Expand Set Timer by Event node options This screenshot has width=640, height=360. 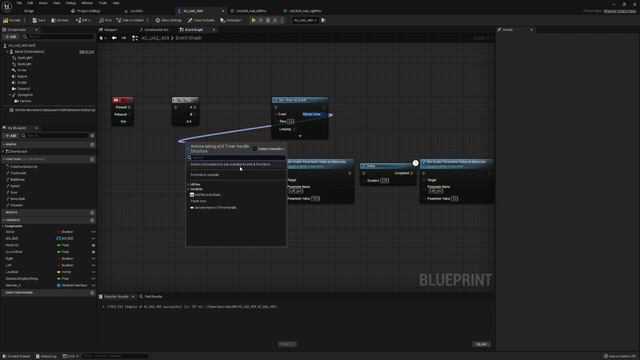[x=300, y=136]
